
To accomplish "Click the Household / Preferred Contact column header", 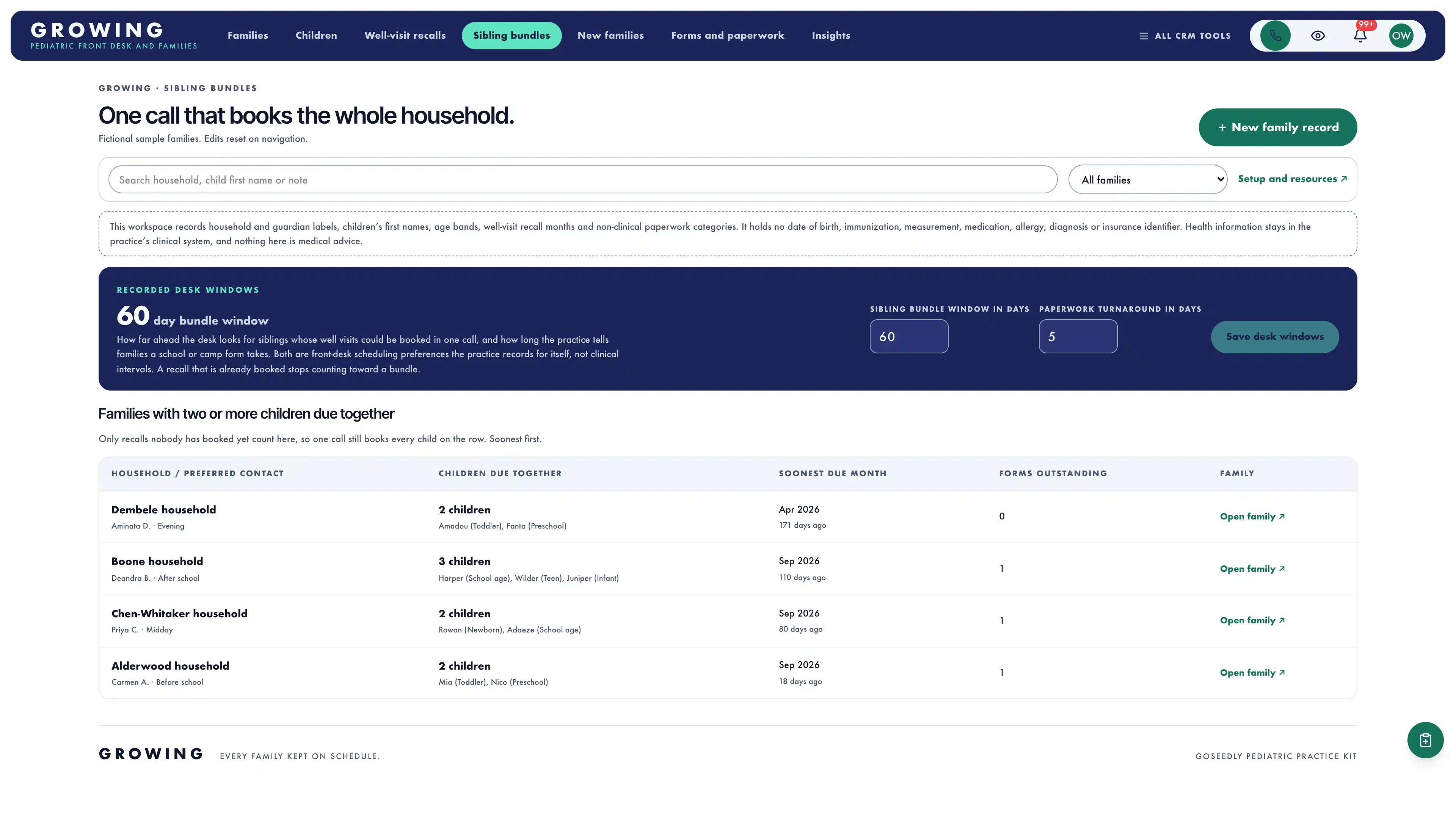I will pos(197,474).
